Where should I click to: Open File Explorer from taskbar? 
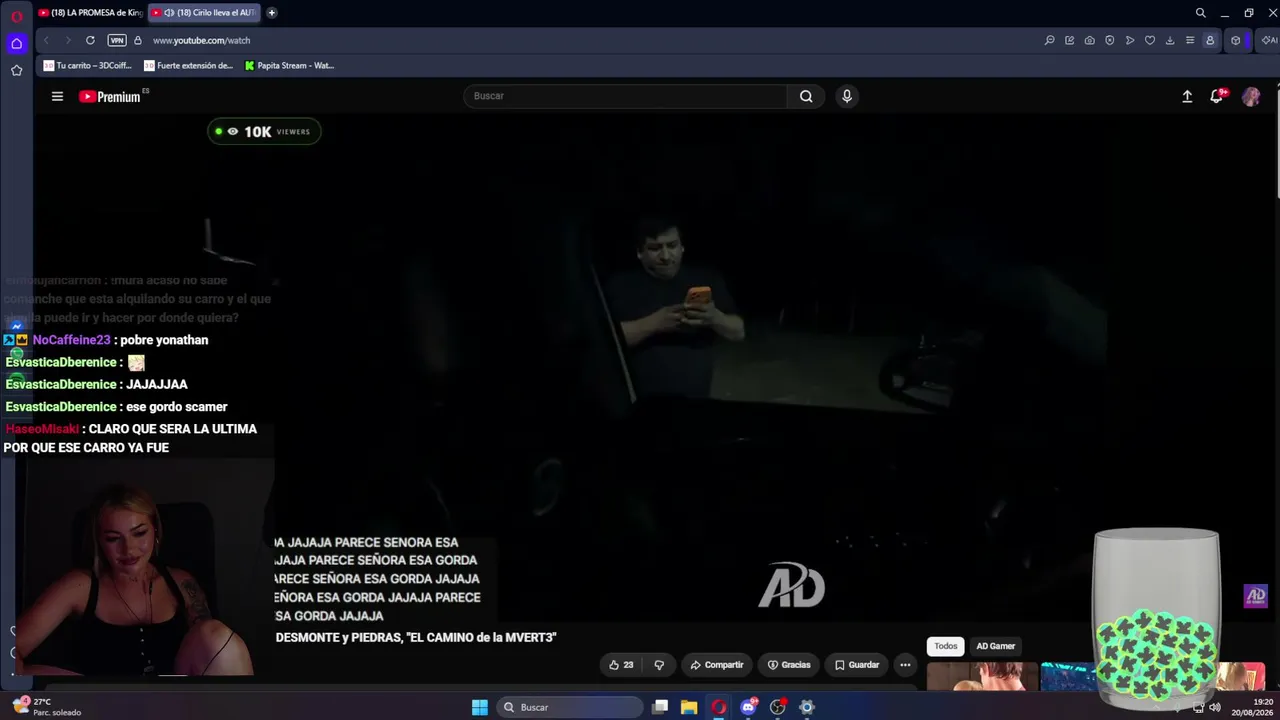tap(689, 707)
